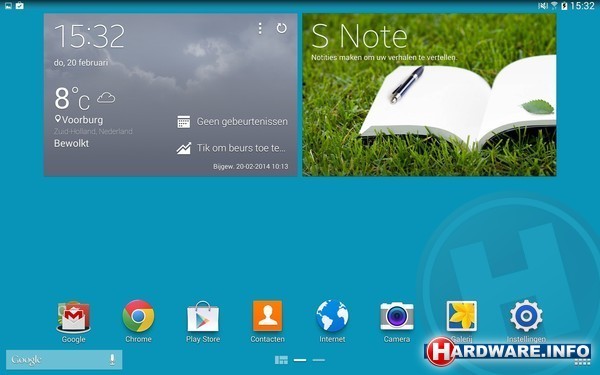The width and height of the screenshot is (600, 375).
Task: Open the Galerij flower icon
Action: [461, 316]
